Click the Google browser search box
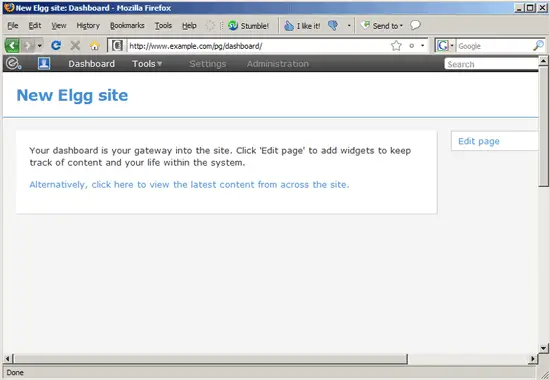The image size is (550, 380). point(494,46)
